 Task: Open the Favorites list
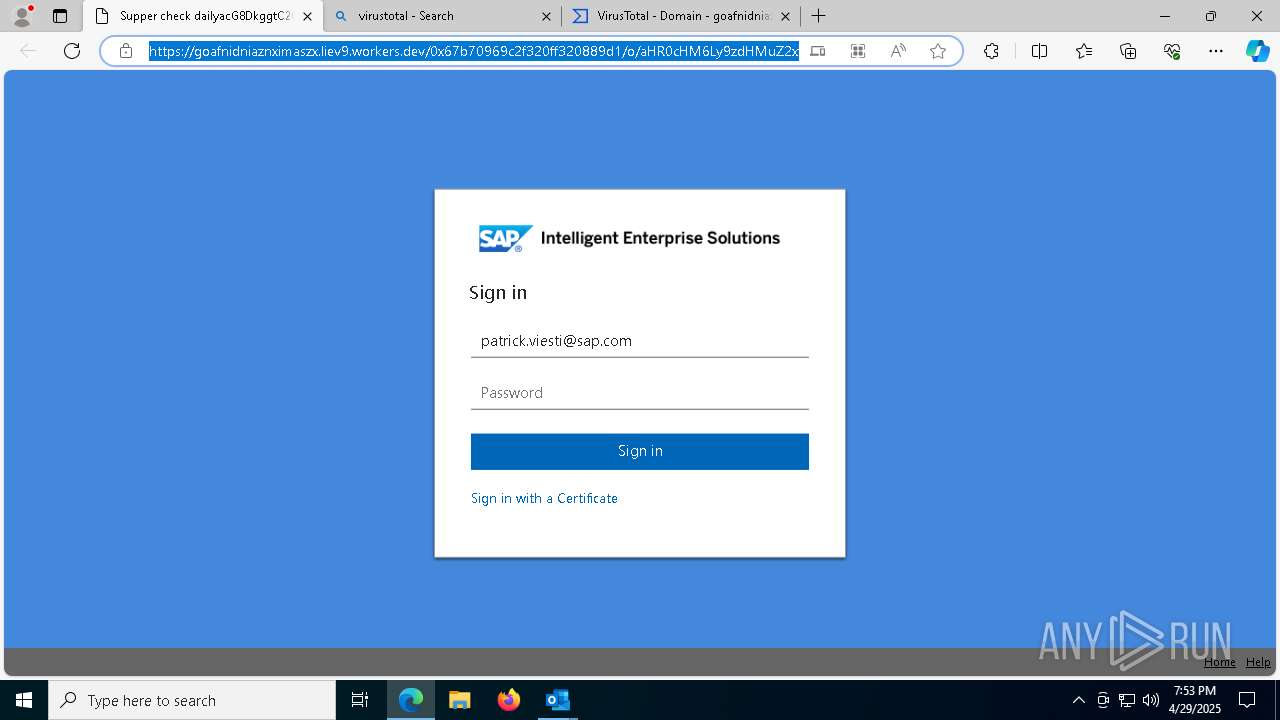coord(1084,51)
